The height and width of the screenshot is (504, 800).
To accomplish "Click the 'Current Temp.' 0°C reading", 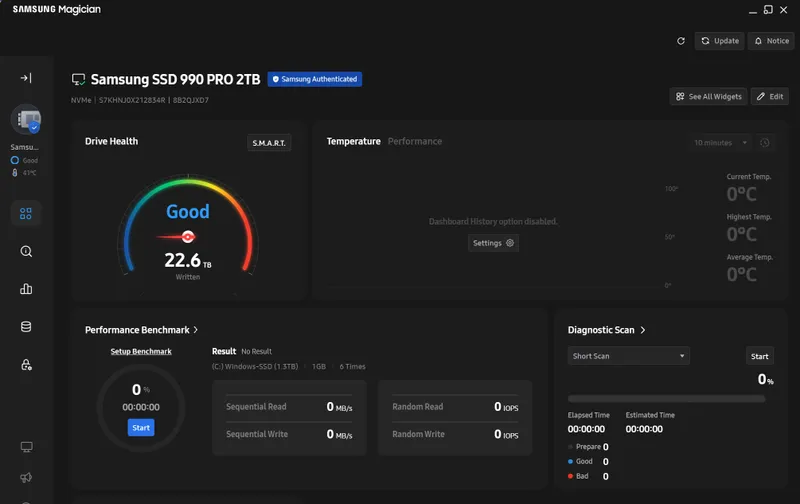I will point(741,194).
